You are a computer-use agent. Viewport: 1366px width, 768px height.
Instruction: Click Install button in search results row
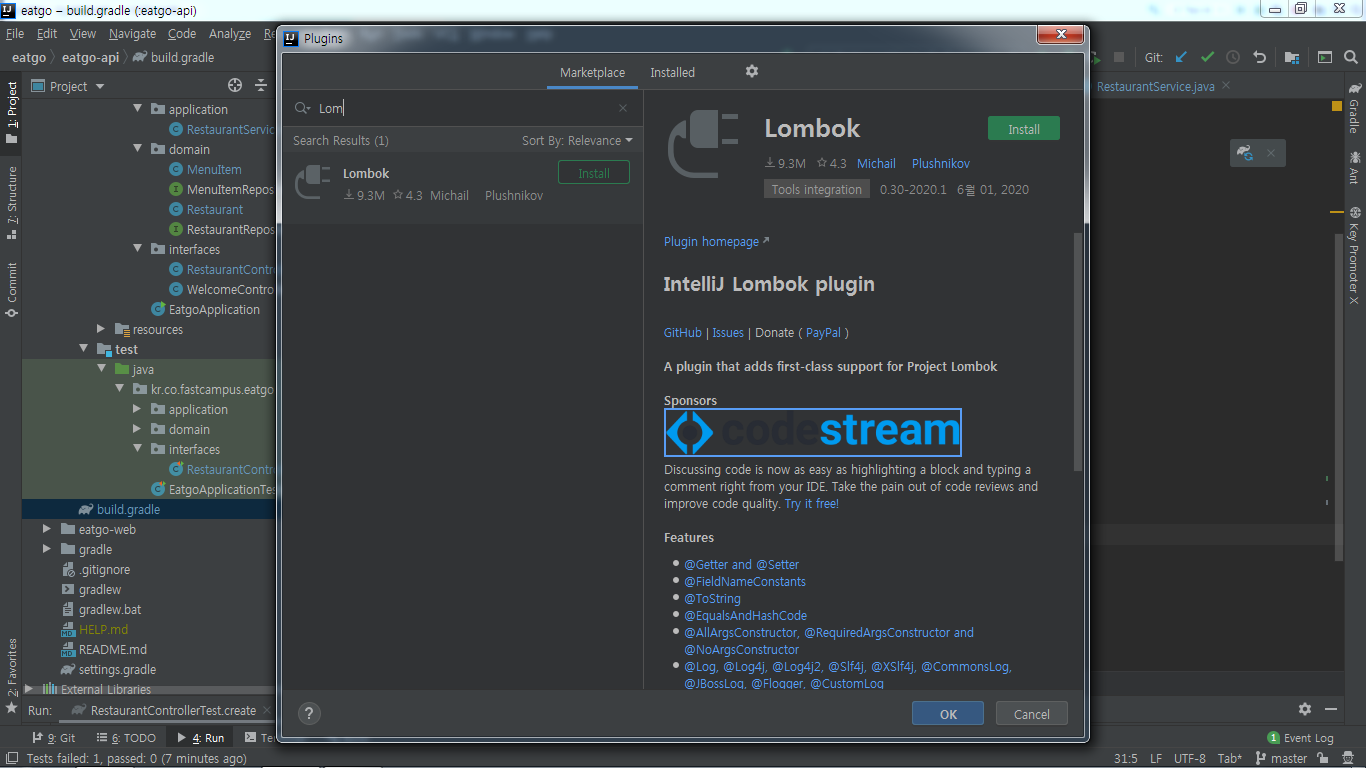[594, 173]
